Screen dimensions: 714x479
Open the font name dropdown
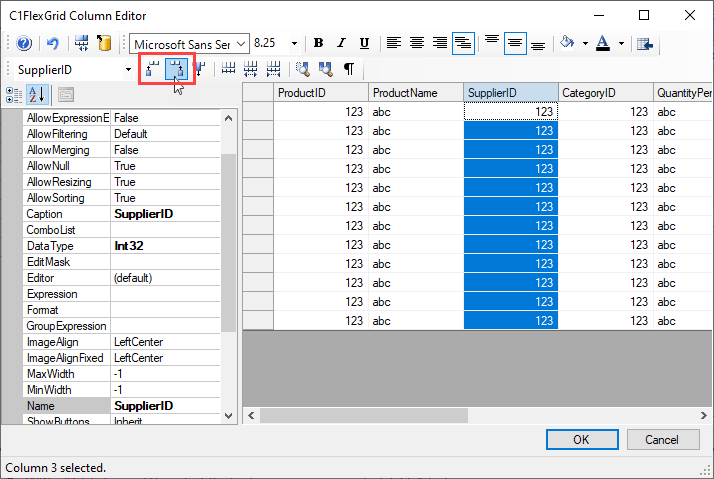pos(241,44)
